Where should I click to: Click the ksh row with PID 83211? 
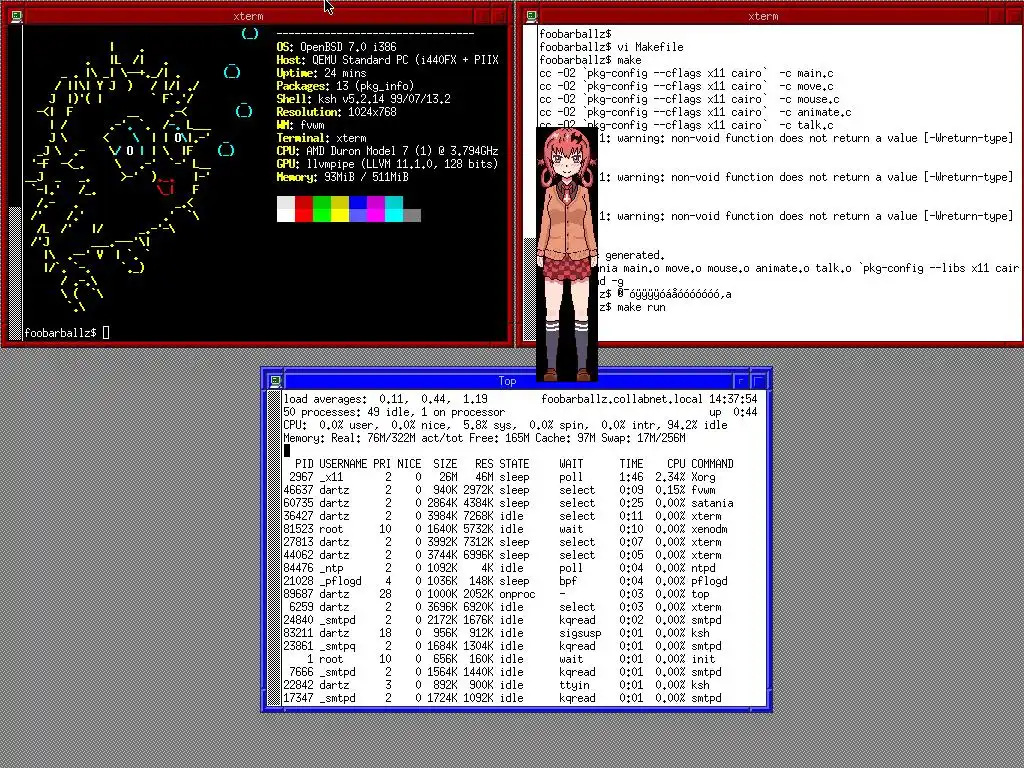pos(509,633)
